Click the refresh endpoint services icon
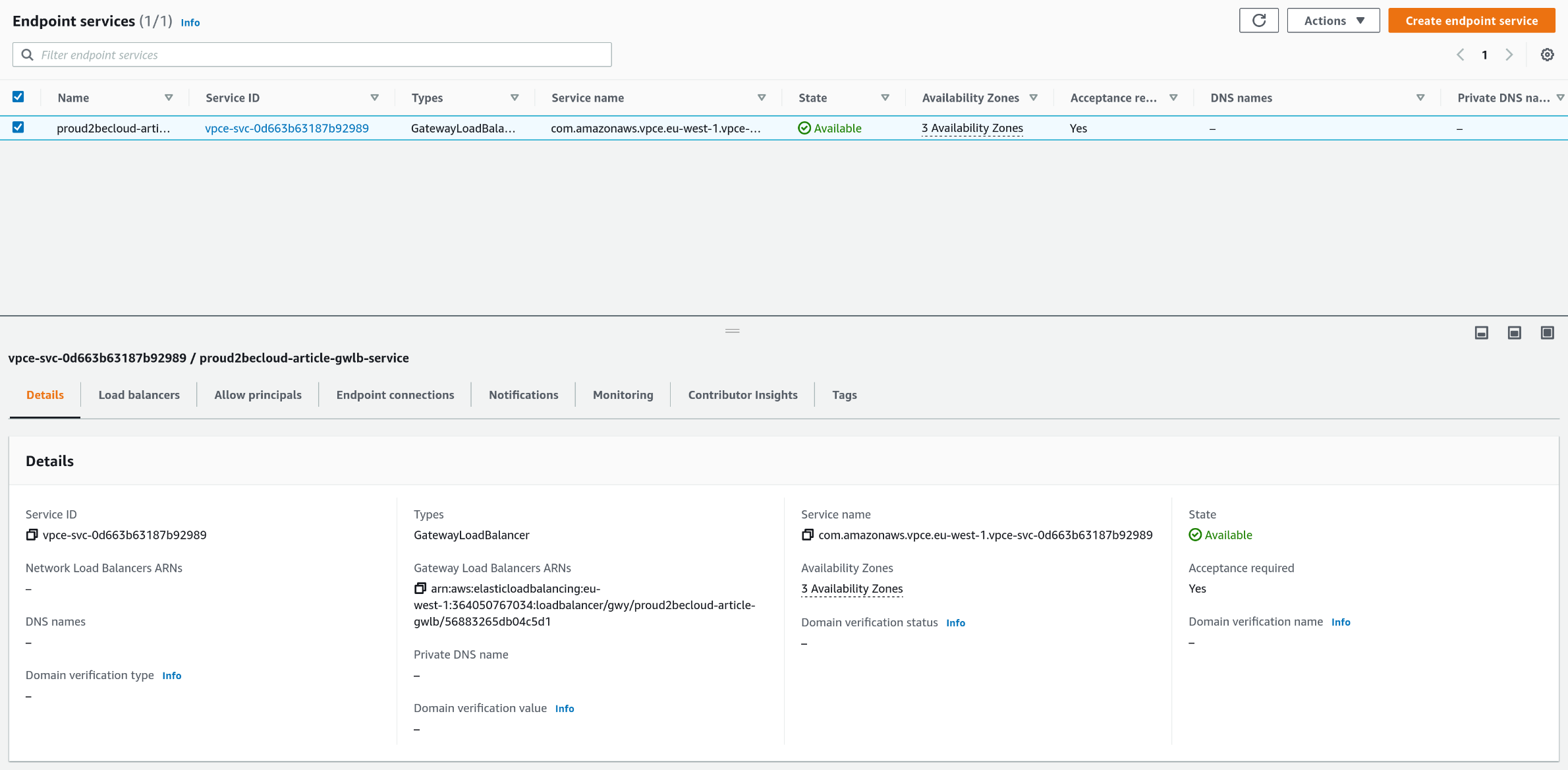 (x=1258, y=20)
